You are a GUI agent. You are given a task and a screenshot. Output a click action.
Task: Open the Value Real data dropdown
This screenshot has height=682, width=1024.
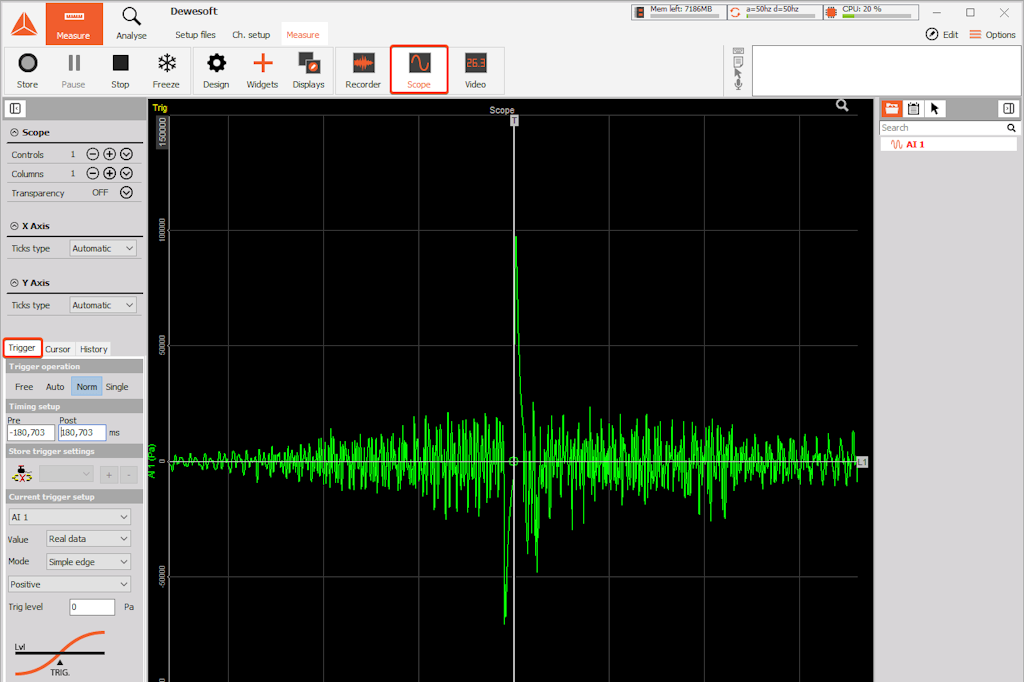(88, 539)
